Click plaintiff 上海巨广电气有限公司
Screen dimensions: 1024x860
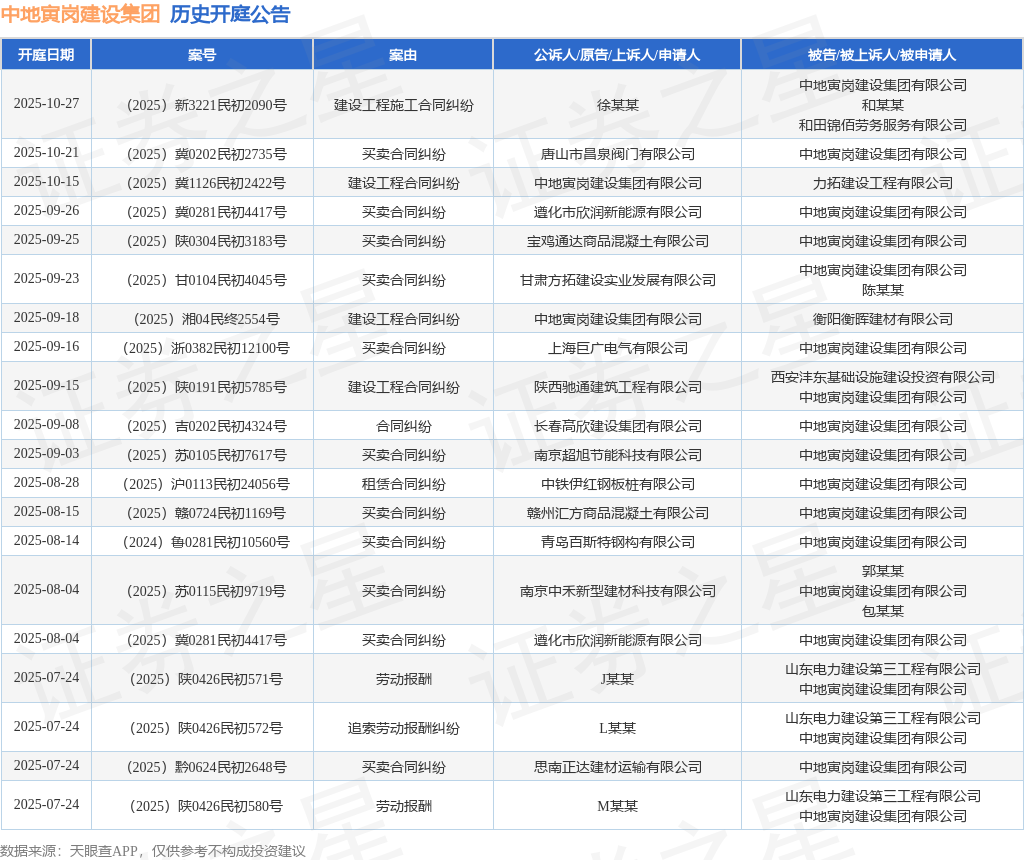618,348
